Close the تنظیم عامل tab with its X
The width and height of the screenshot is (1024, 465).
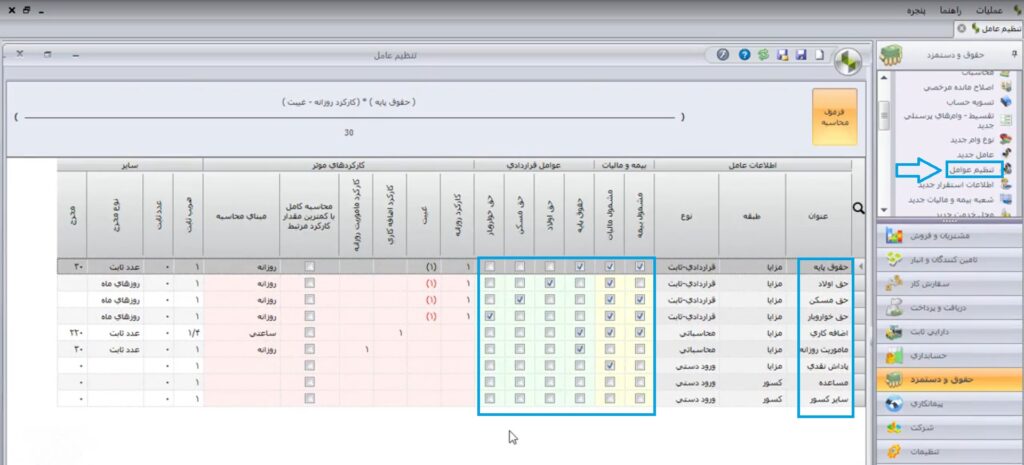click(x=961, y=29)
